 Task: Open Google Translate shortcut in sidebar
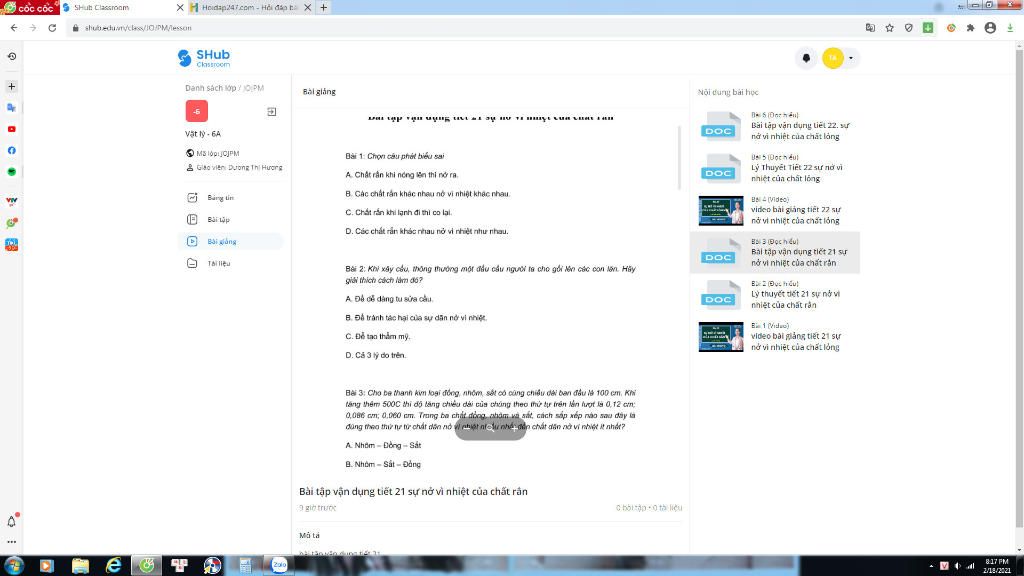pyautogui.click(x=12, y=108)
